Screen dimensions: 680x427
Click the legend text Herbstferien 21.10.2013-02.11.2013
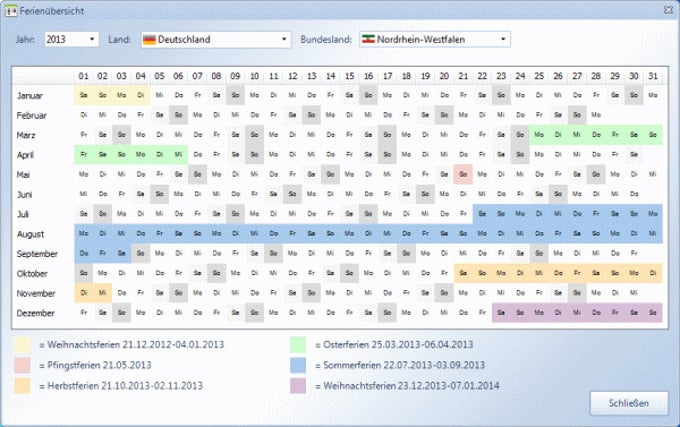coord(125,385)
